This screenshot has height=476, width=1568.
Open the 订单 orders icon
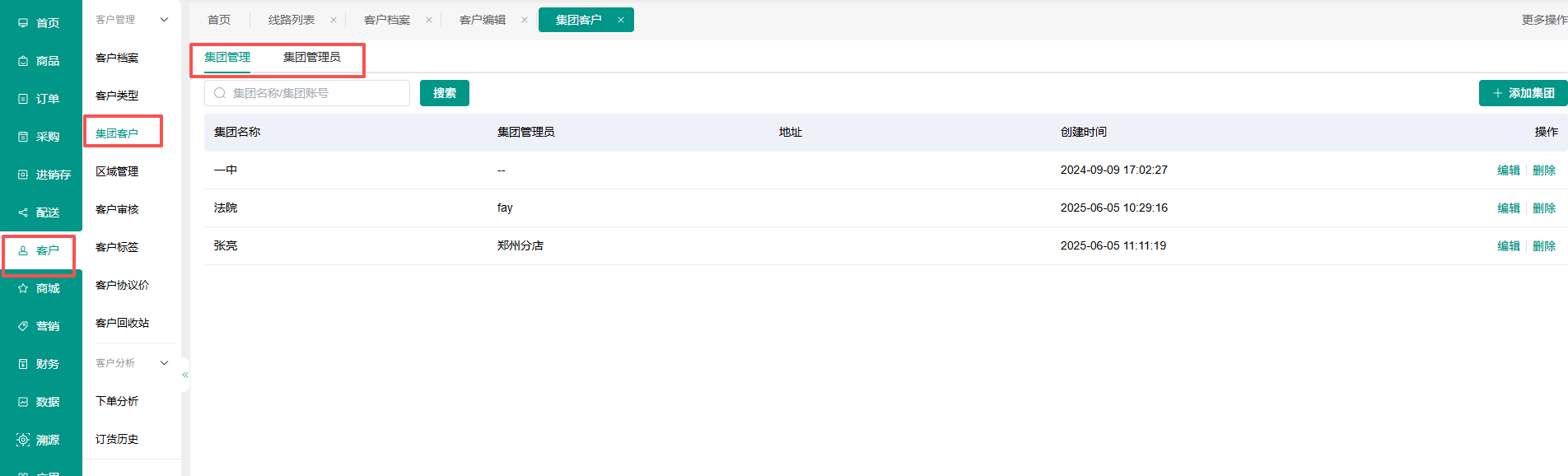[23, 99]
